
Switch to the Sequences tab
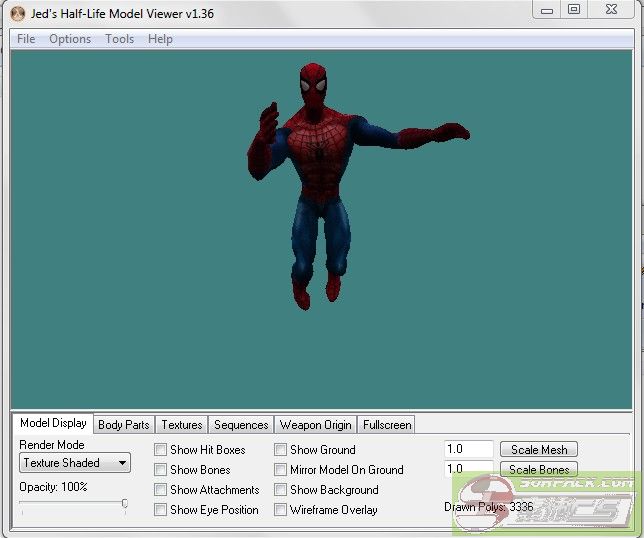click(241, 425)
